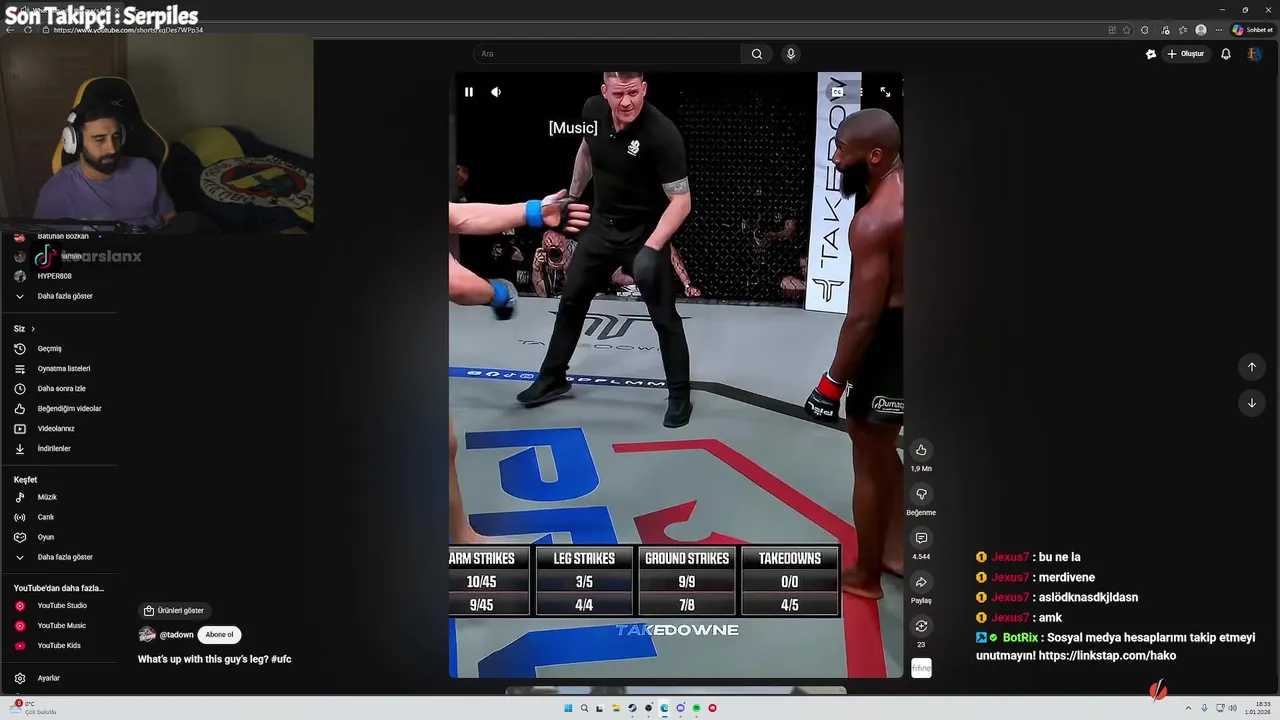Click into the Ara search field

pos(607,54)
